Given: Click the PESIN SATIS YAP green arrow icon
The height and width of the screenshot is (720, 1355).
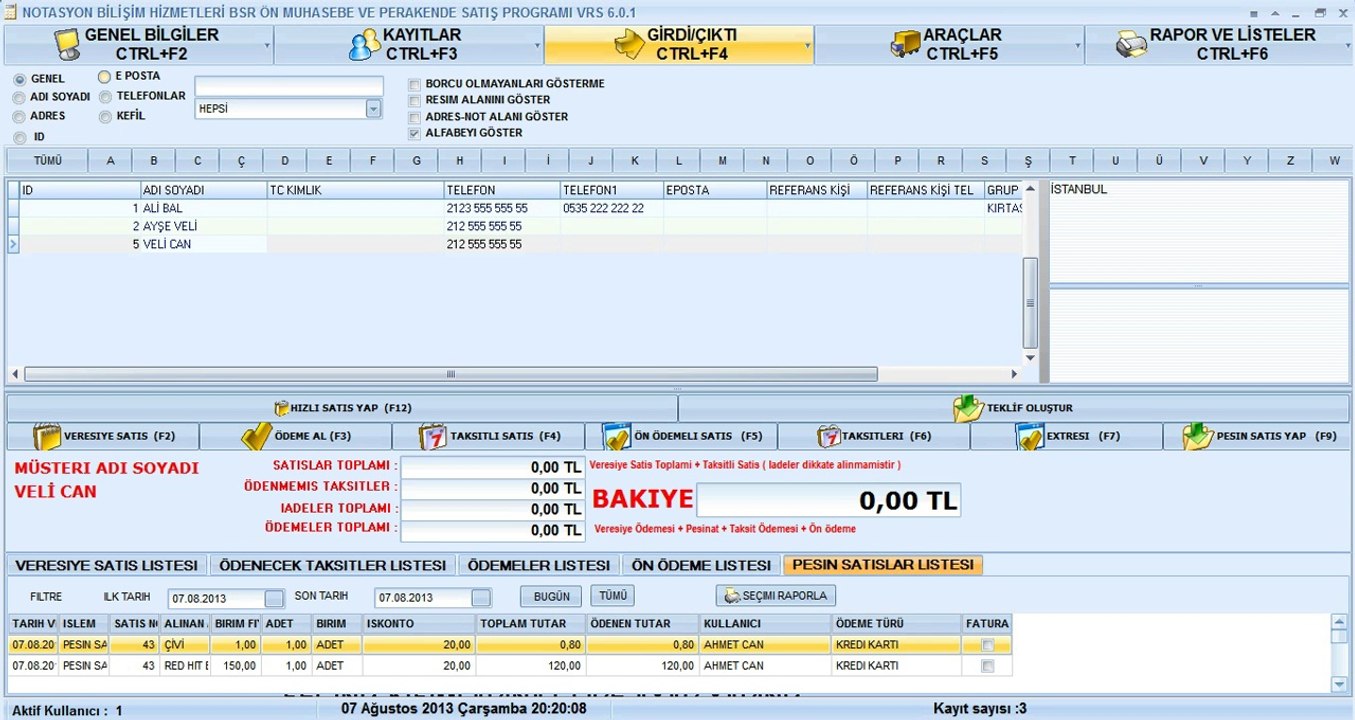Looking at the screenshot, I should click(x=1198, y=437).
